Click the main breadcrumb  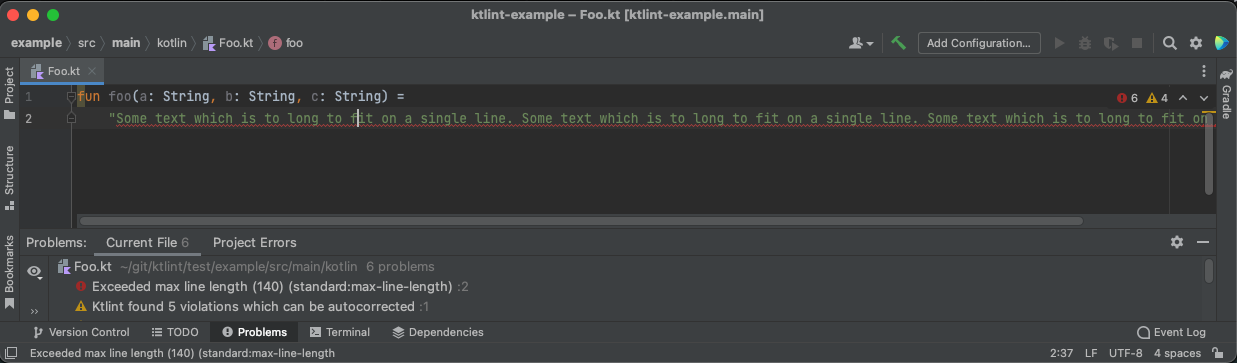click(126, 43)
